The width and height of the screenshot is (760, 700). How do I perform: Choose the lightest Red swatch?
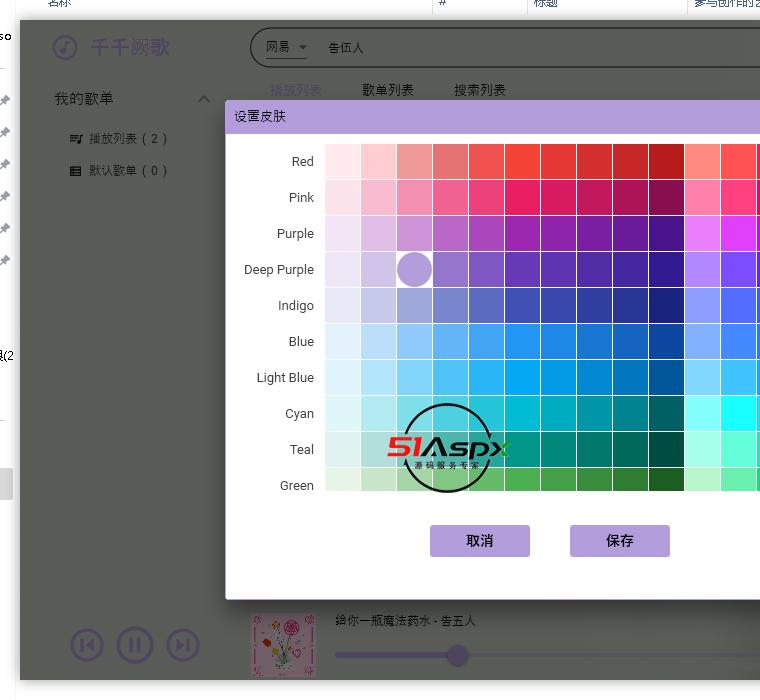(x=342, y=162)
